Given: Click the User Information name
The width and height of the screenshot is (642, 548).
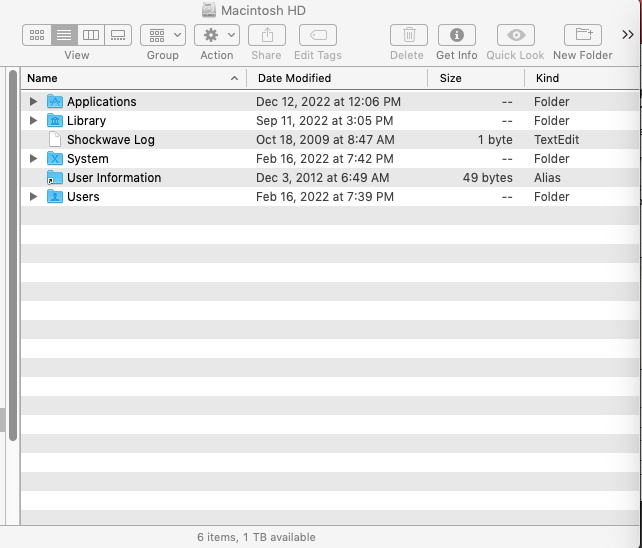Looking at the screenshot, I should pos(114,178).
